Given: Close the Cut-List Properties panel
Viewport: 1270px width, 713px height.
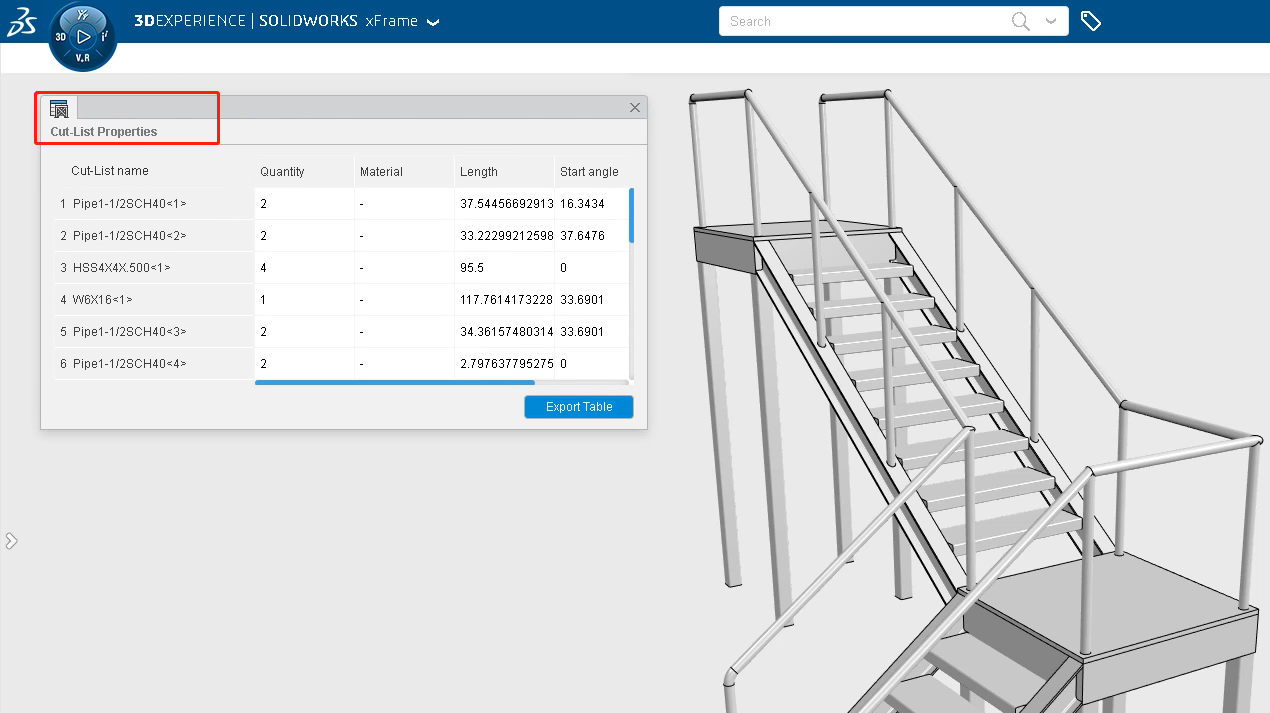Looking at the screenshot, I should coord(634,107).
